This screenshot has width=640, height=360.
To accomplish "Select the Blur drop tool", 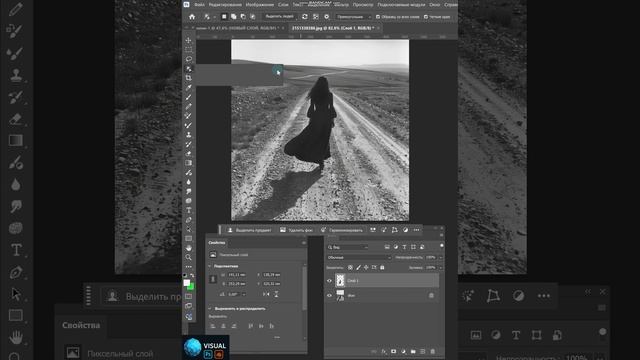I will point(189,182).
